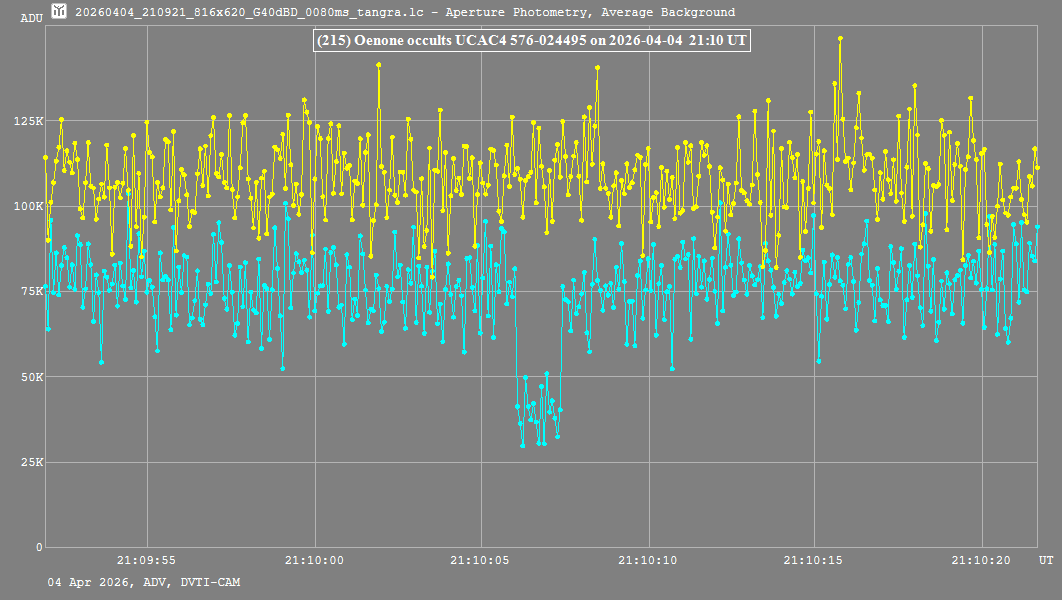Viewport: 1062px width, 600px height.
Task: Click the Tangra icon beside the file name
Action: (x=60, y=12)
